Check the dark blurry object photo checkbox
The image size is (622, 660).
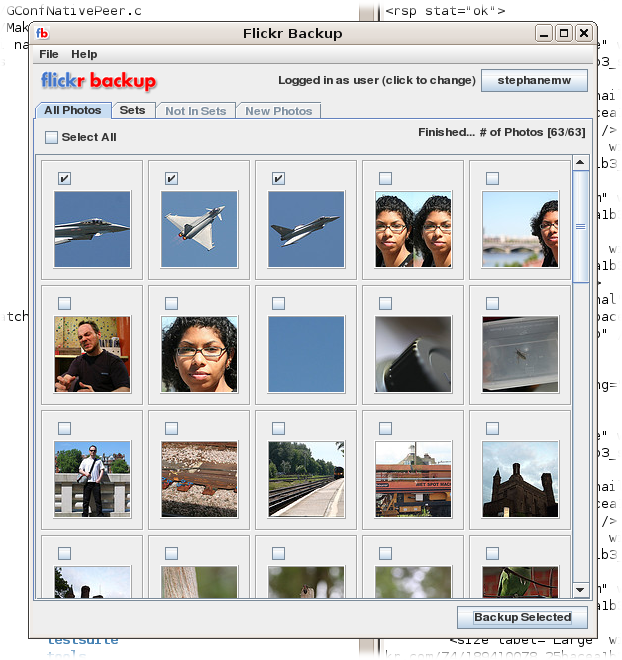click(x=385, y=303)
